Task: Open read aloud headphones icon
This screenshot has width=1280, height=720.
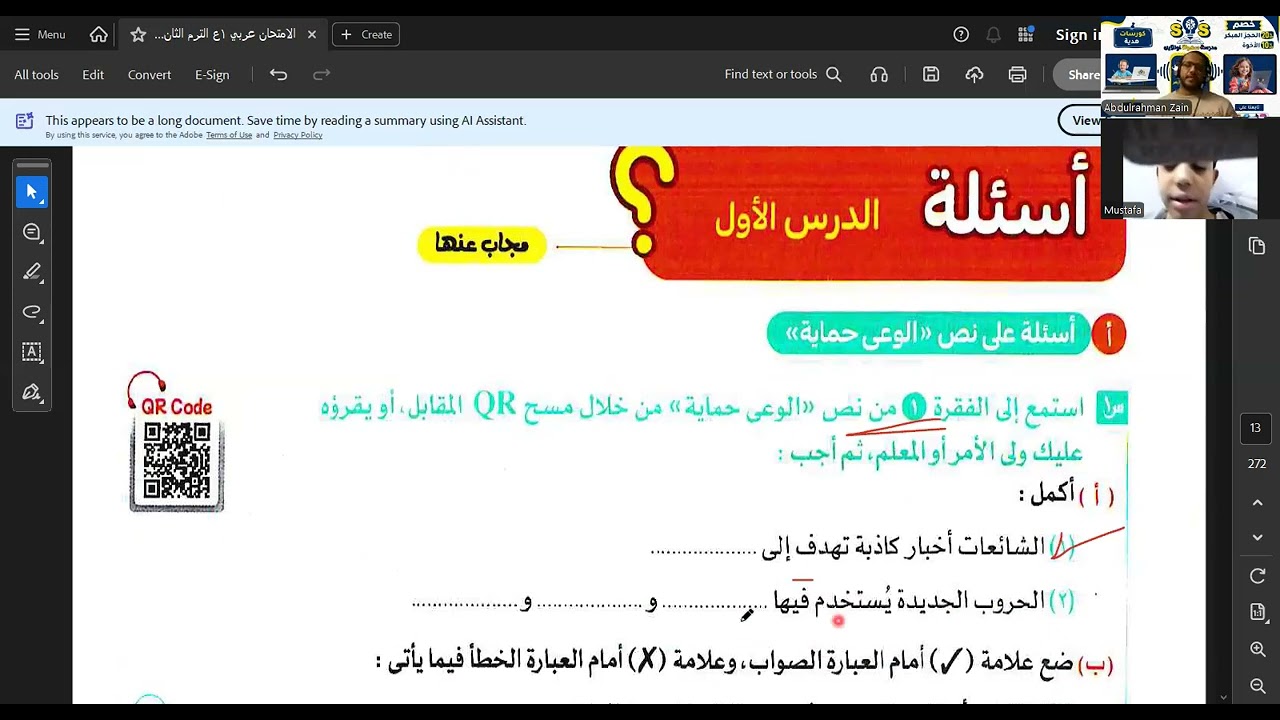Action: [879, 74]
